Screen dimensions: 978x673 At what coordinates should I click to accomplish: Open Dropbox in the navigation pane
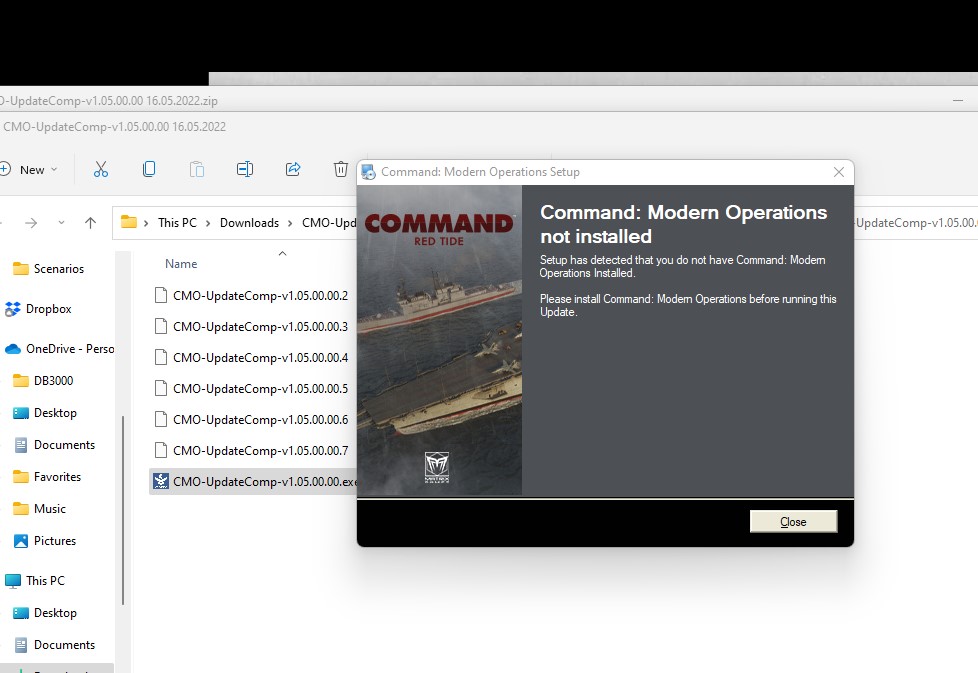click(x=49, y=309)
